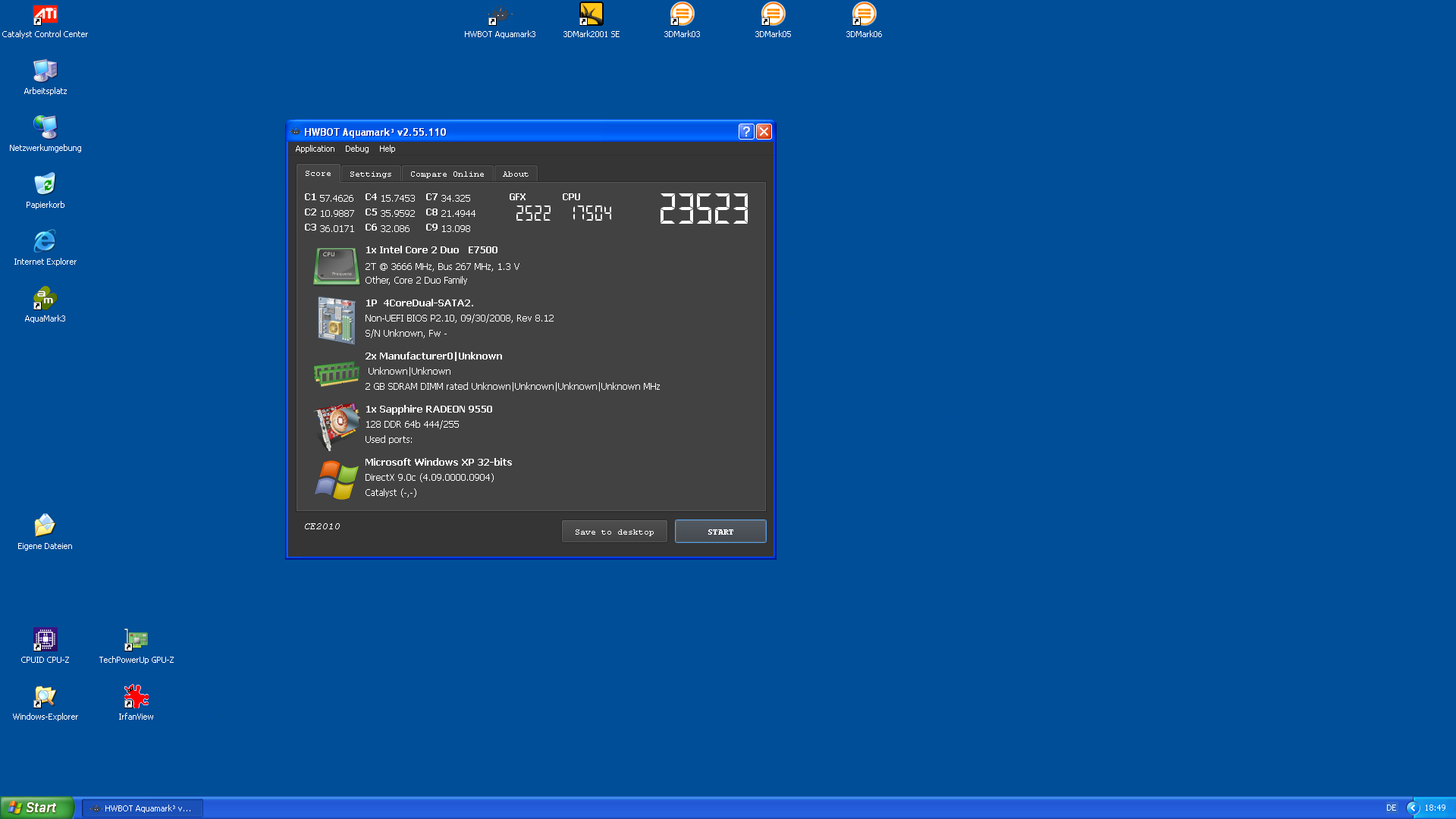Switch to the About tab
1456x819 pixels.
click(x=515, y=174)
